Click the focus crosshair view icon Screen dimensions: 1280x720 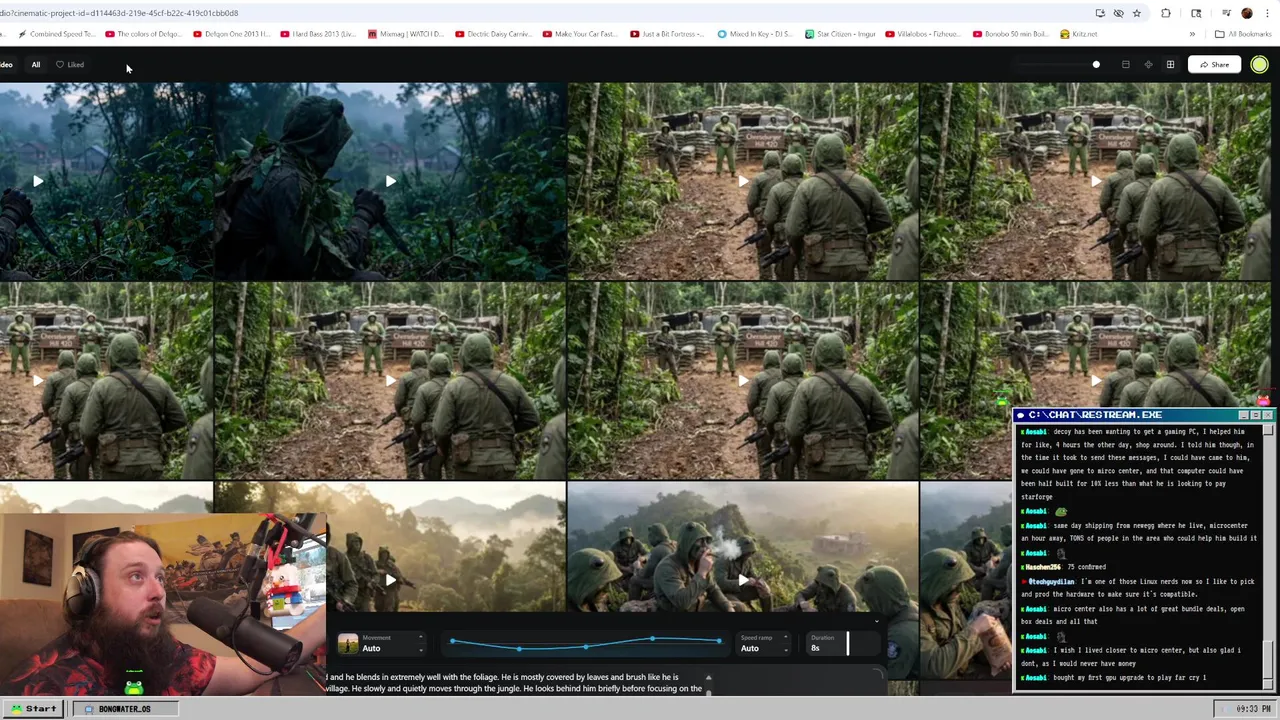click(x=1148, y=65)
